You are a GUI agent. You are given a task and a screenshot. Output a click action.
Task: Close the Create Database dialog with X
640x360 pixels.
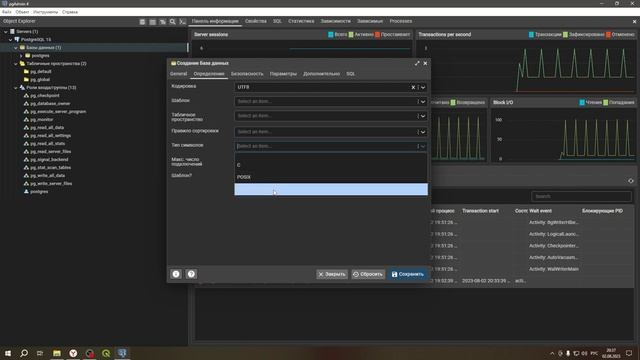point(425,63)
